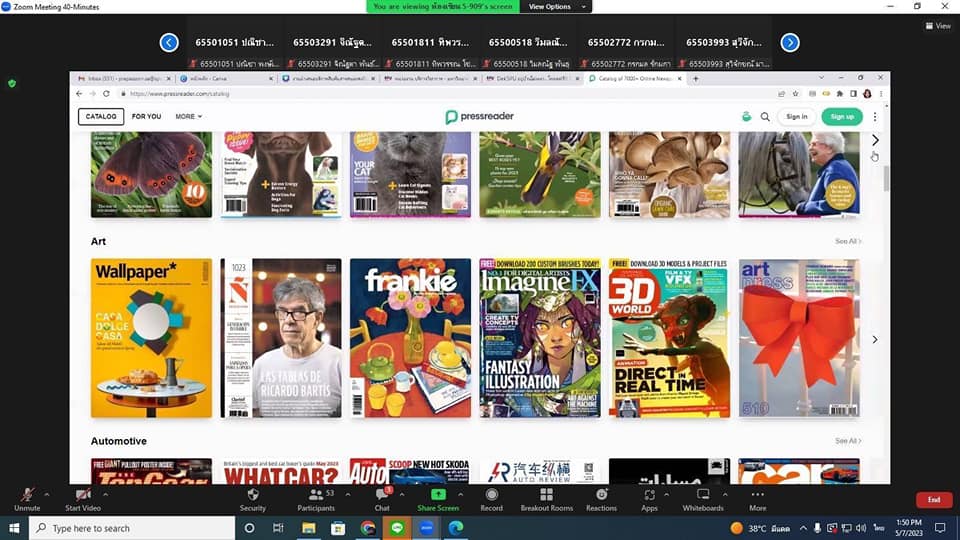Open the Participants panel

click(x=316, y=496)
